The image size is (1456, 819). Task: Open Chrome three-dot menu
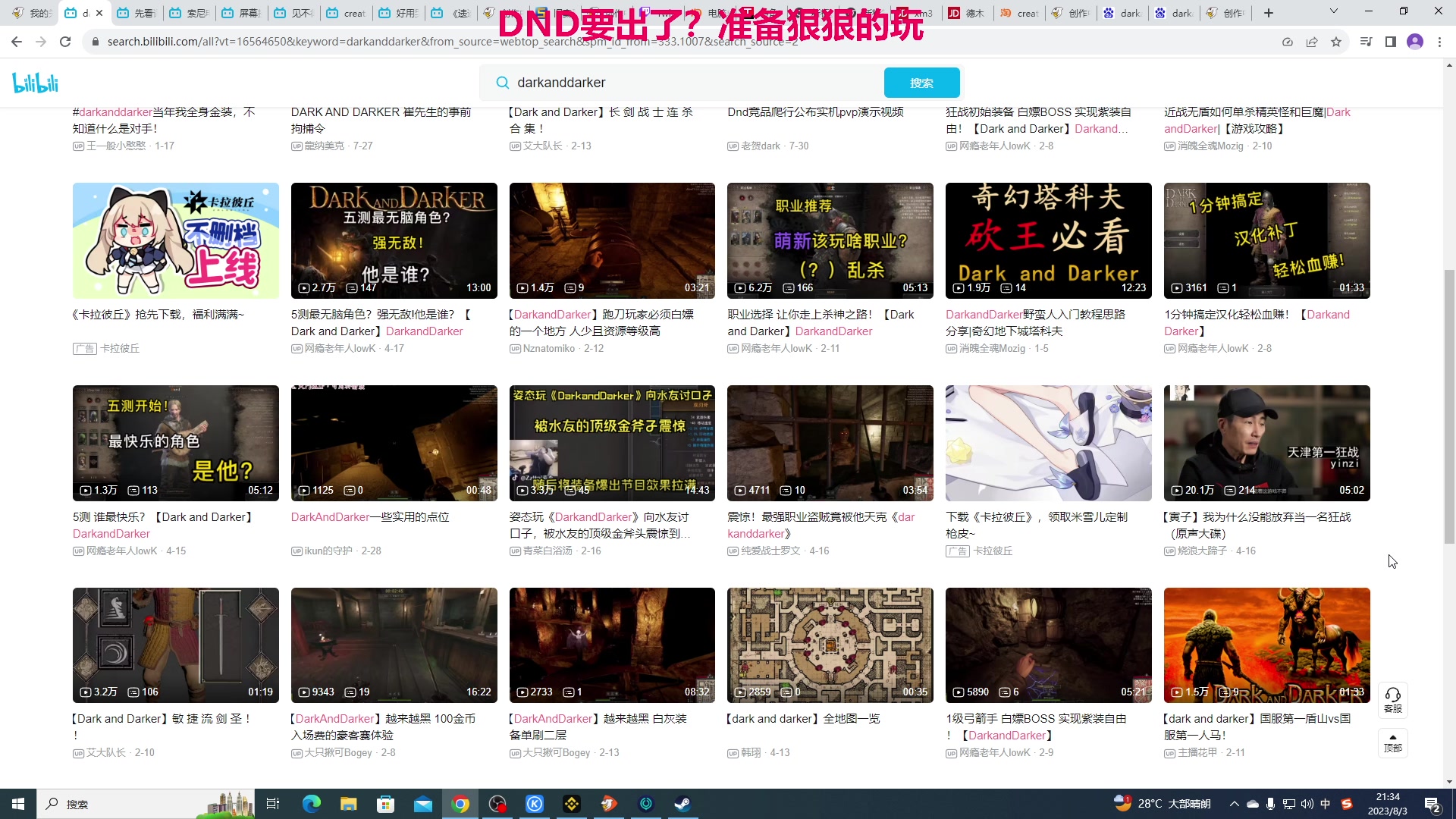click(1439, 42)
